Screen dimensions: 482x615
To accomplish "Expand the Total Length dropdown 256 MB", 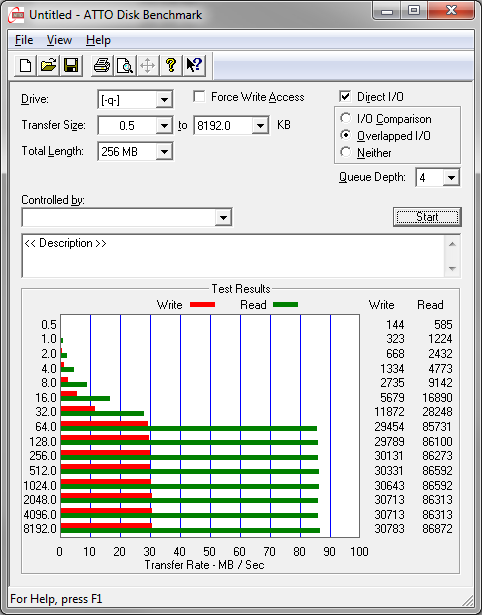I will point(164,151).
